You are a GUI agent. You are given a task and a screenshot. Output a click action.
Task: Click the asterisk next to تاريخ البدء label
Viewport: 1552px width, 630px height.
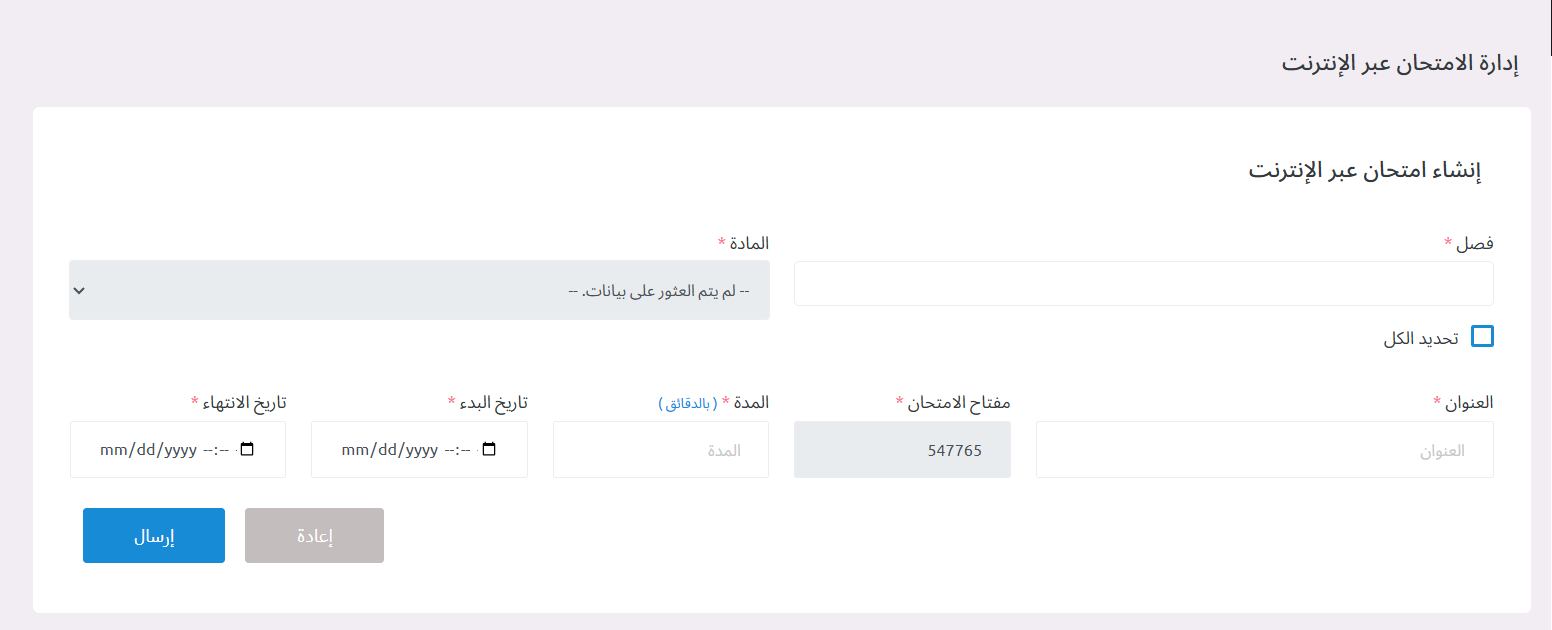[453, 401]
